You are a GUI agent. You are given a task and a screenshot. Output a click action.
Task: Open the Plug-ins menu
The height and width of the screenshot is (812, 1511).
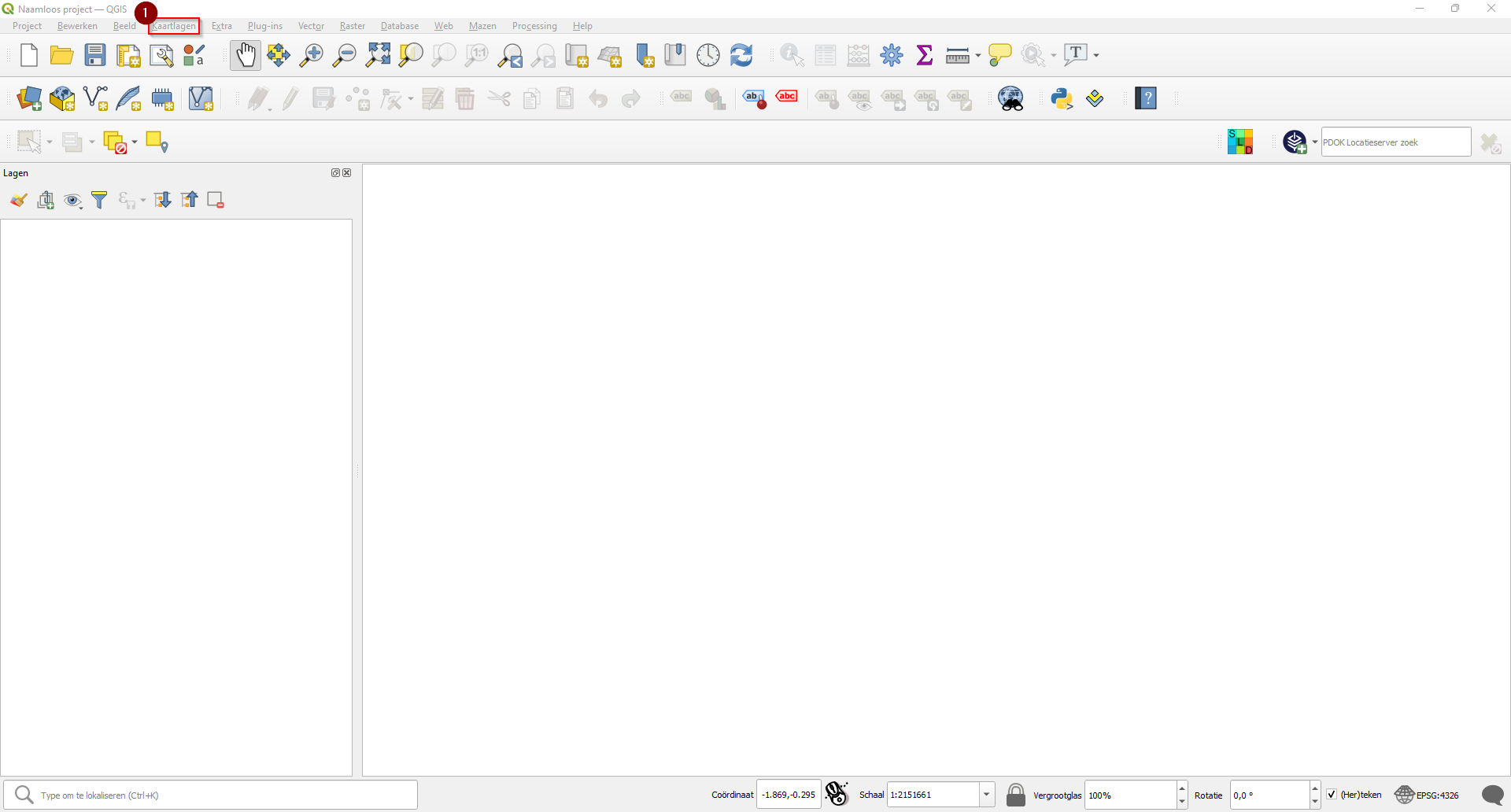click(x=264, y=26)
